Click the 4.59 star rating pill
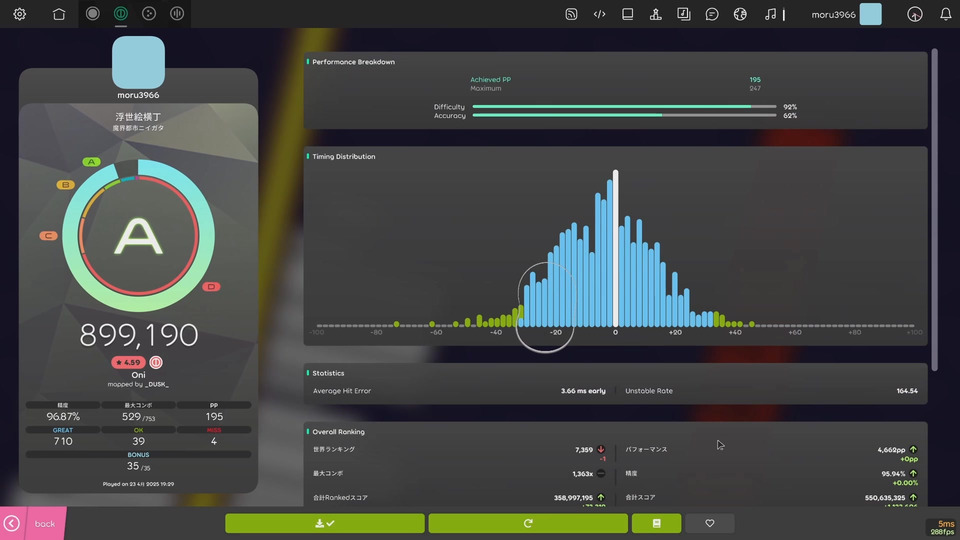Viewport: 960px width, 540px height. point(128,362)
